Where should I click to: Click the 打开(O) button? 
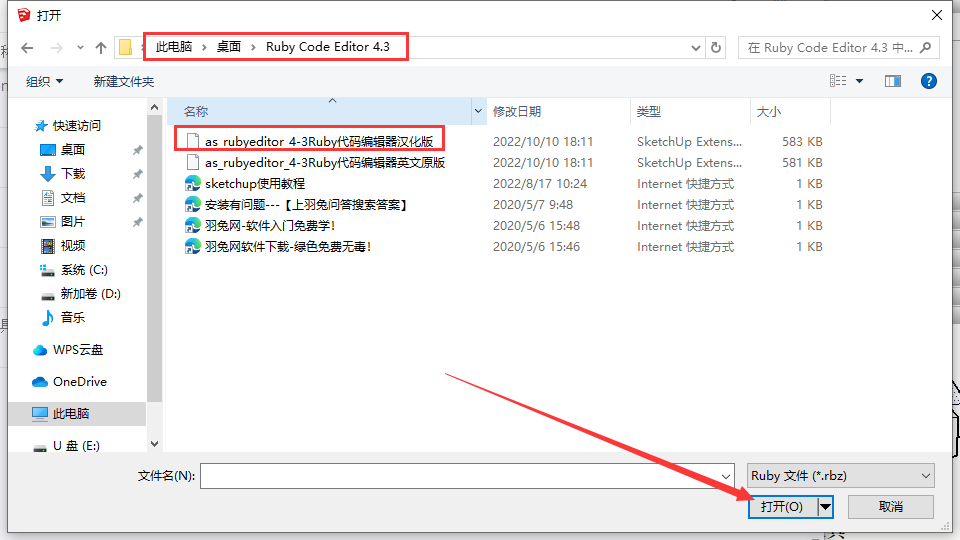coord(782,506)
